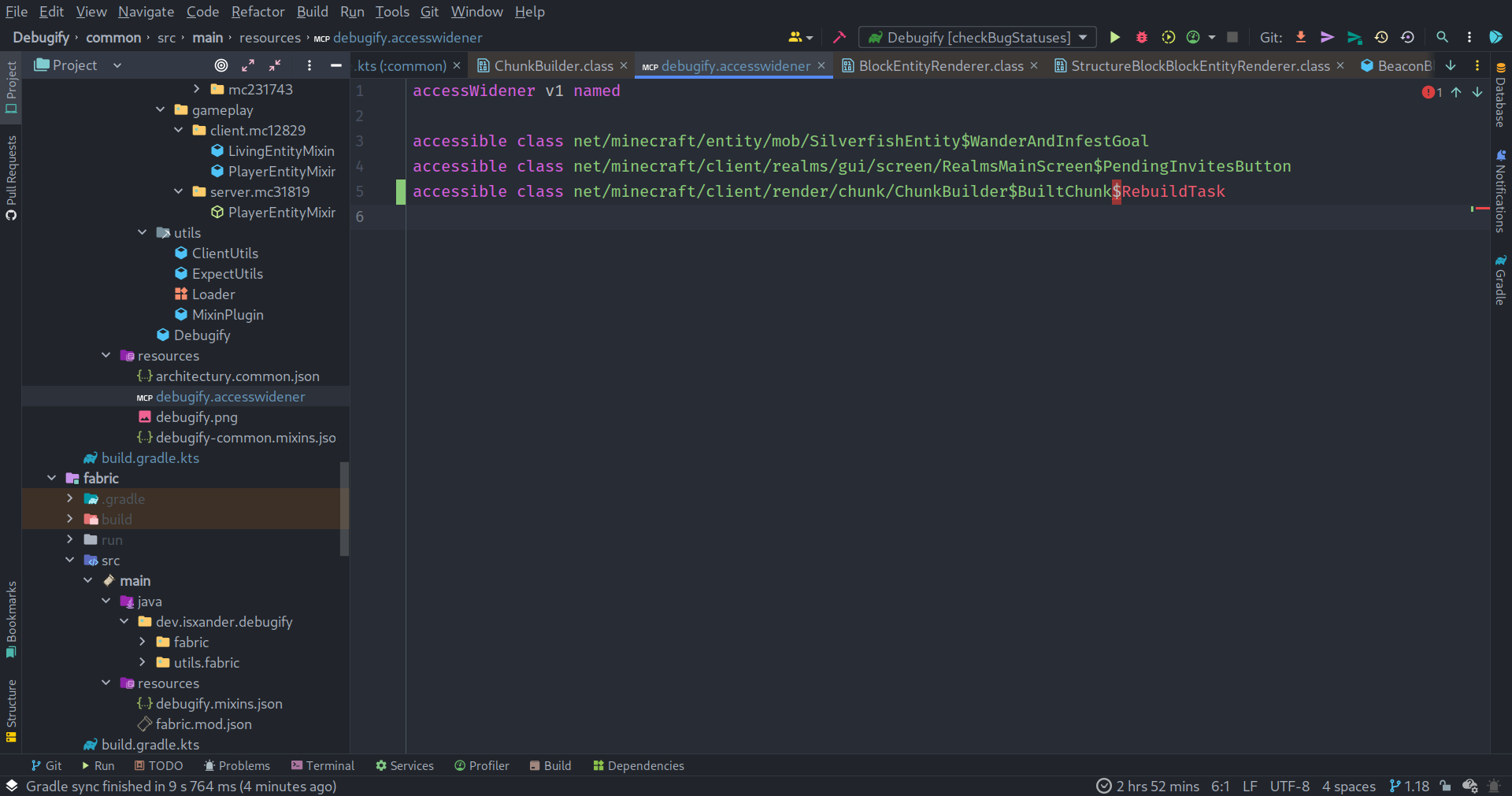This screenshot has width=1512, height=796.
Task: Switch to the ChunkBuilder.class tab
Action: pyautogui.click(x=551, y=65)
